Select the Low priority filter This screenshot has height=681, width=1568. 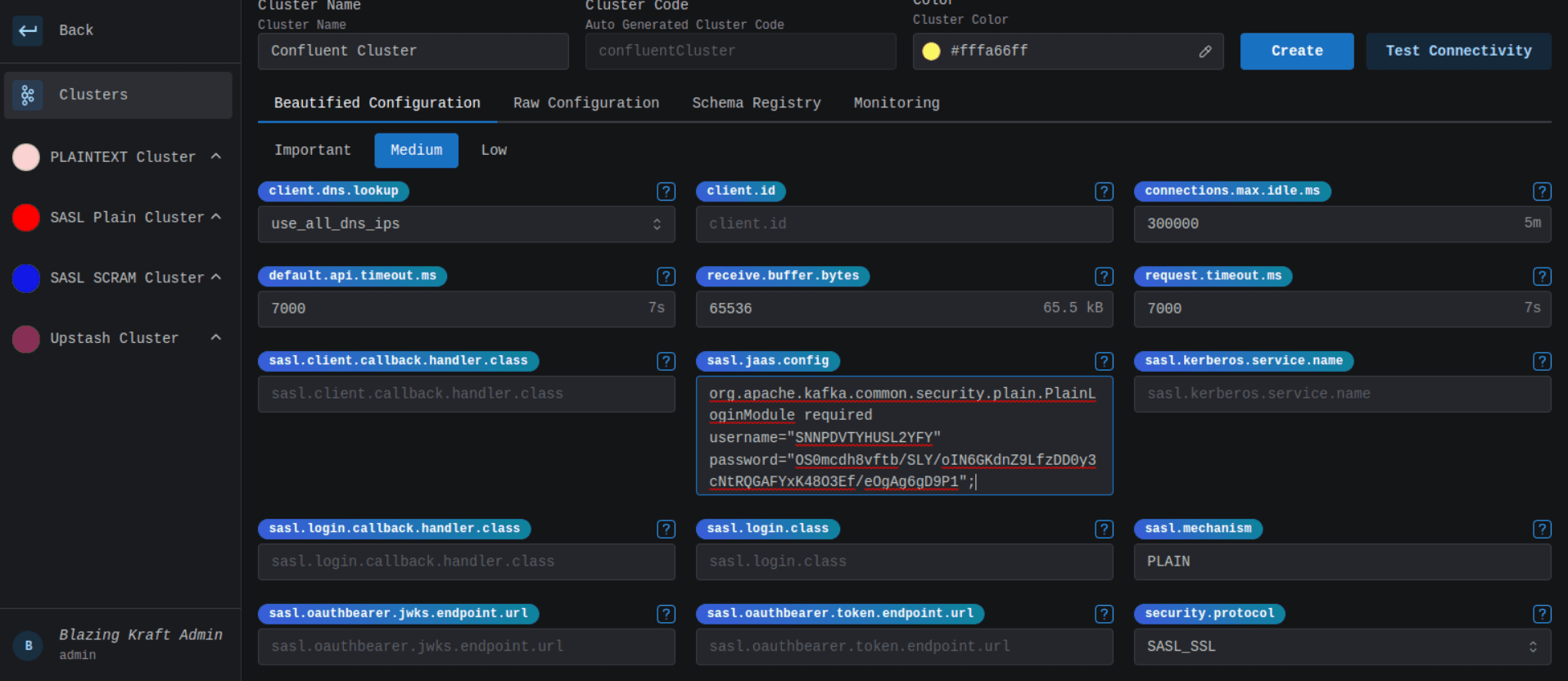[494, 151]
